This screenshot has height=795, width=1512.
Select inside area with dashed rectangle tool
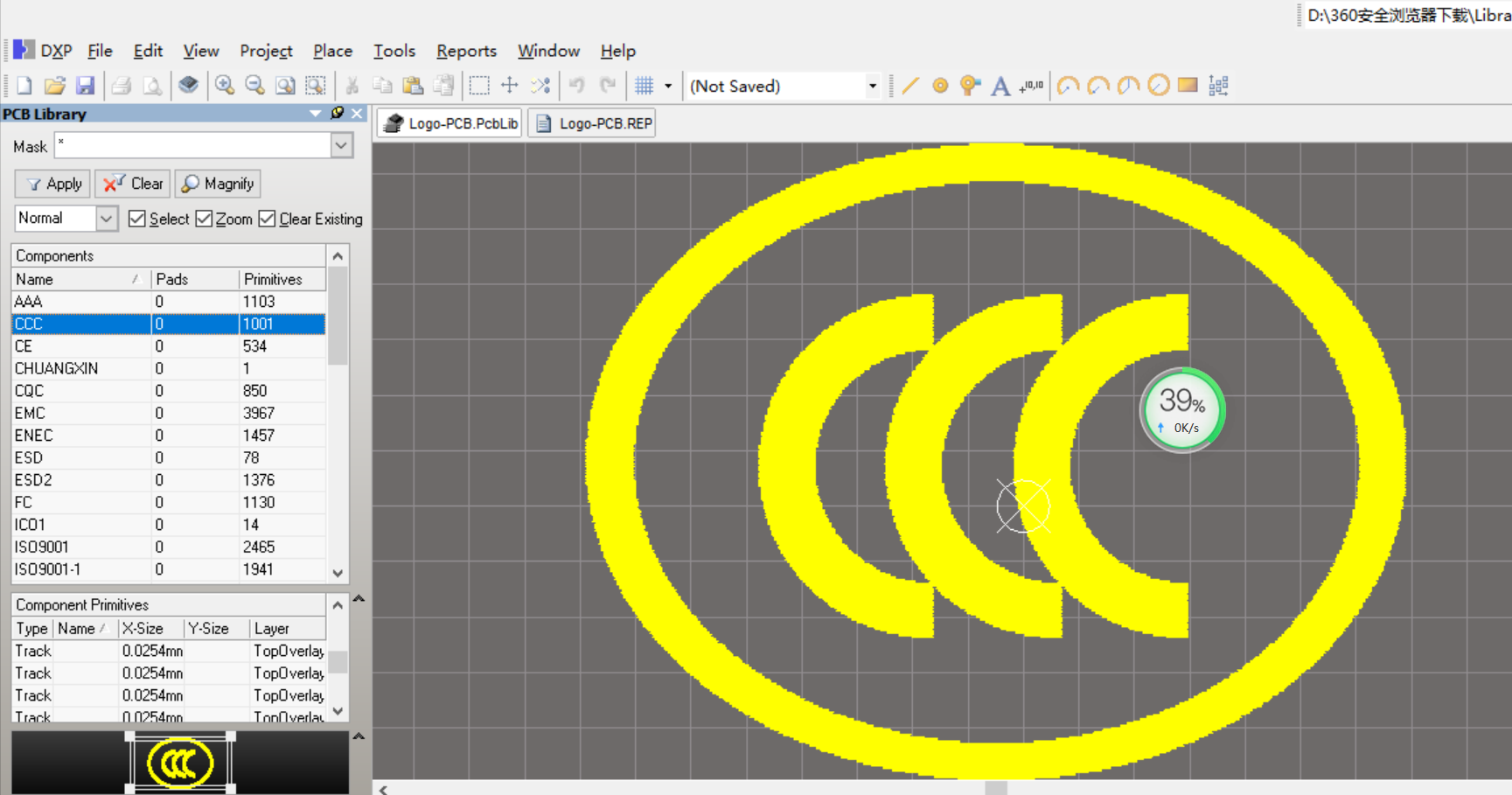click(x=479, y=86)
